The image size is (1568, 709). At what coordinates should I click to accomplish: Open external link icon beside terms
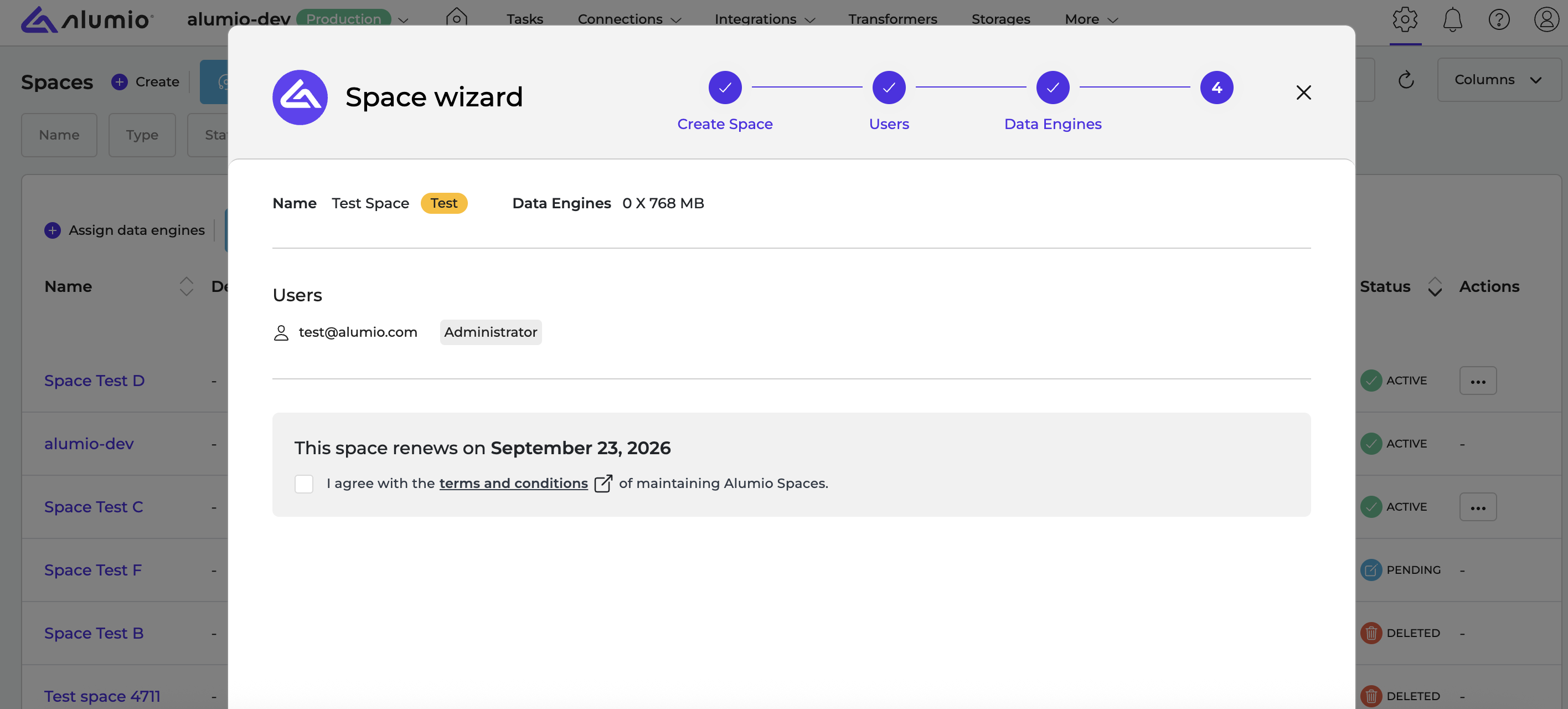click(x=602, y=483)
